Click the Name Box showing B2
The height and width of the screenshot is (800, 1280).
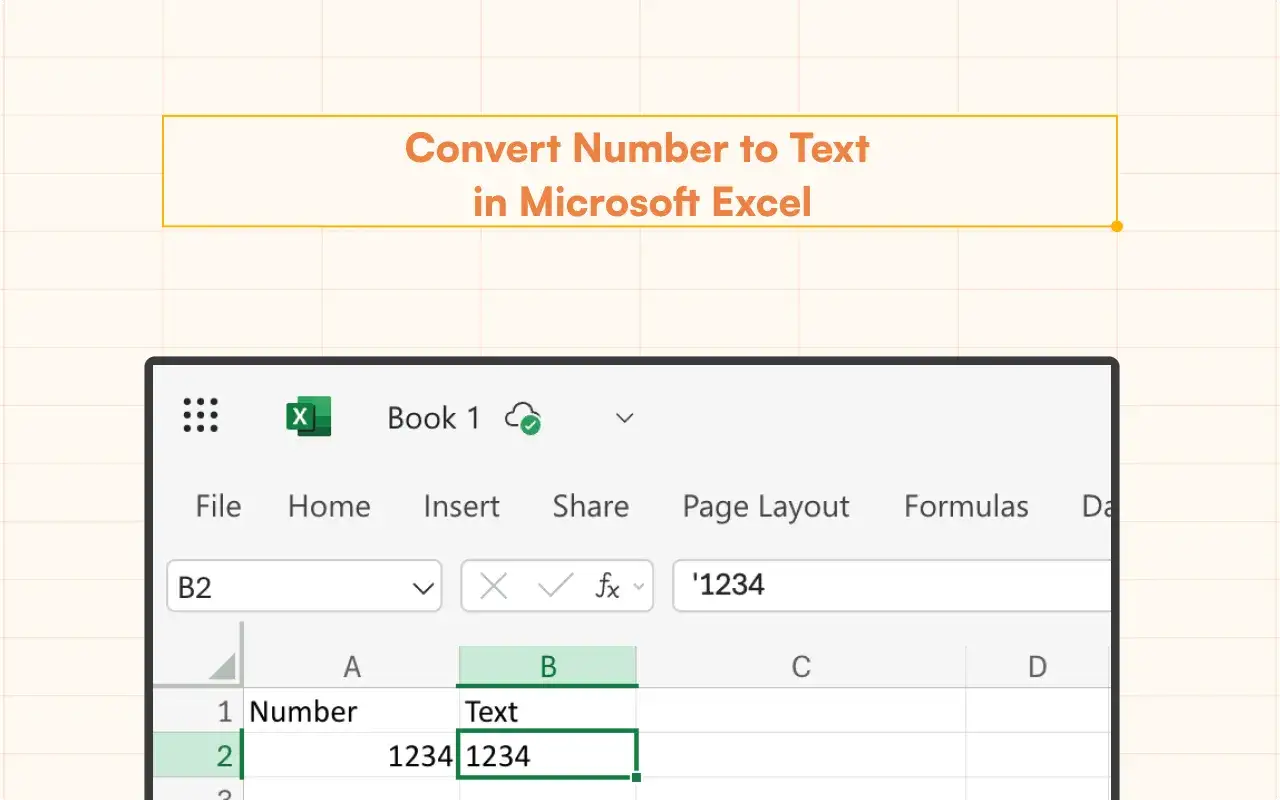pos(304,586)
